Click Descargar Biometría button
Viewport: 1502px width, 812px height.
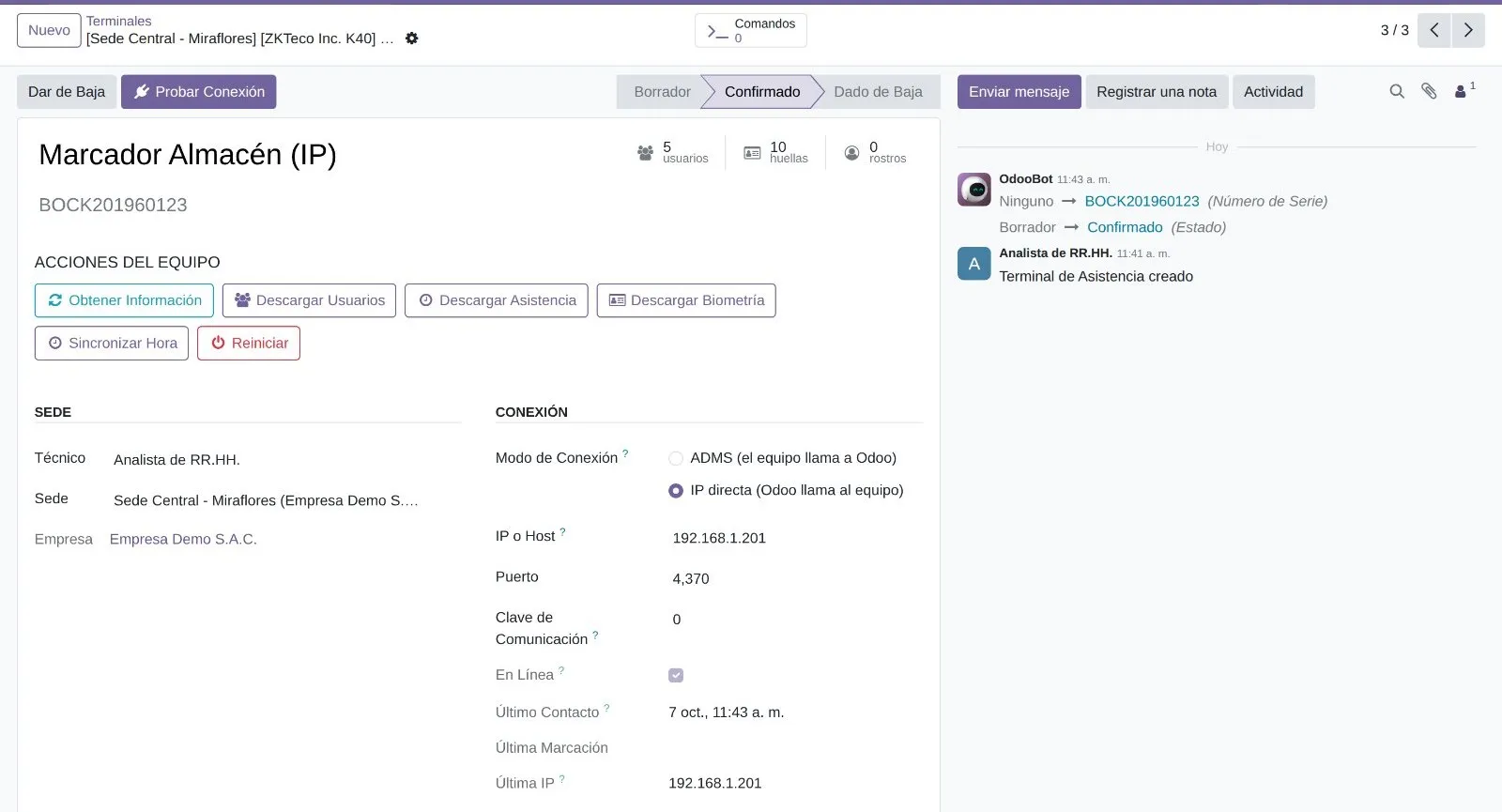(x=686, y=300)
